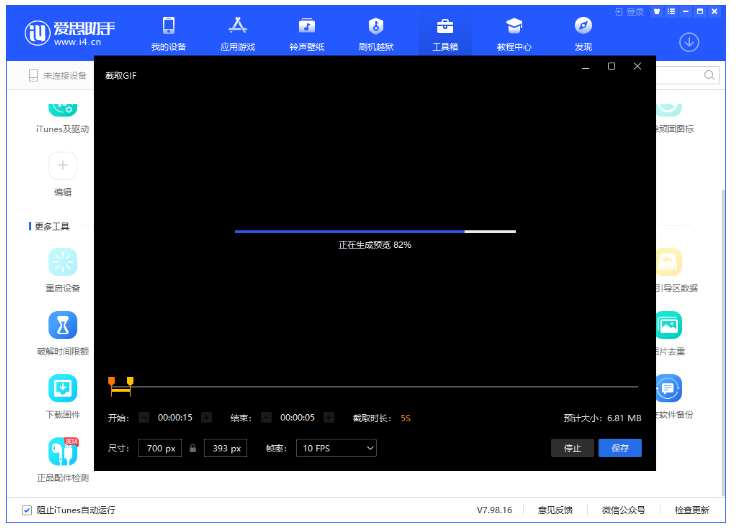Image resolution: width=736 pixels, height=530 pixels.
Task: Select the 工具箱 tab
Action: (445, 33)
